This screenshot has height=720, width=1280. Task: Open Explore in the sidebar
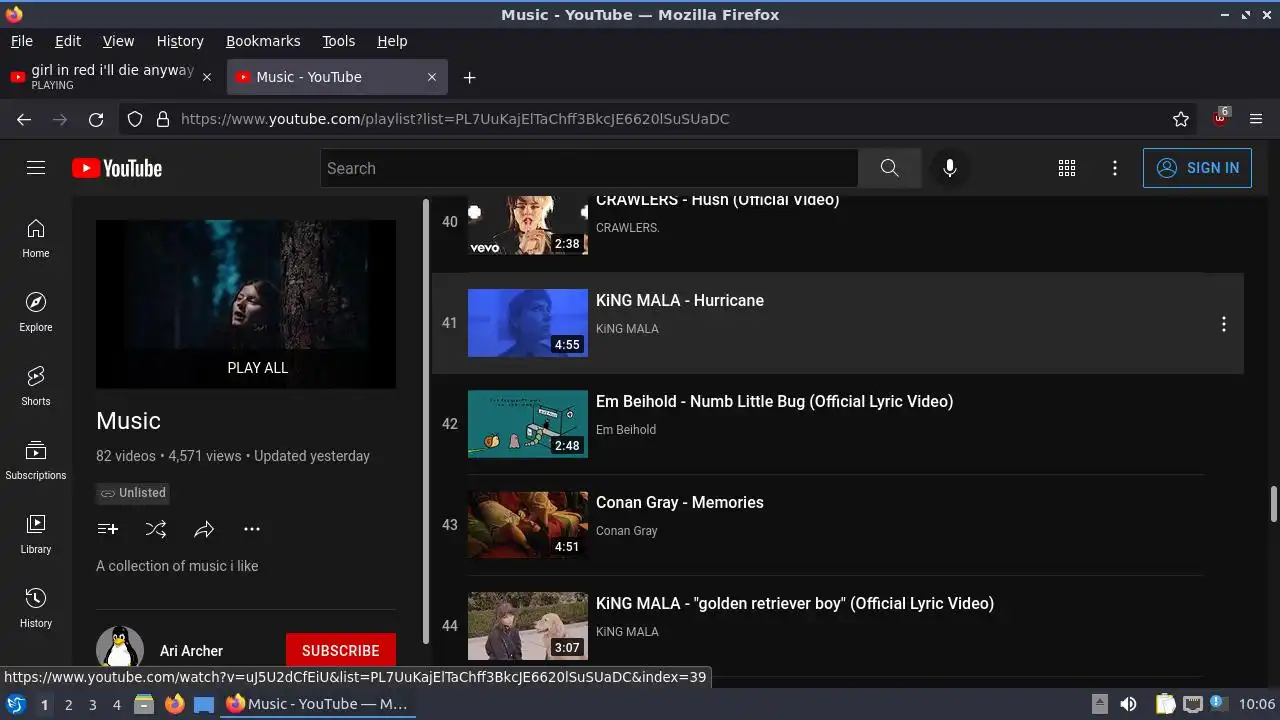tap(36, 312)
